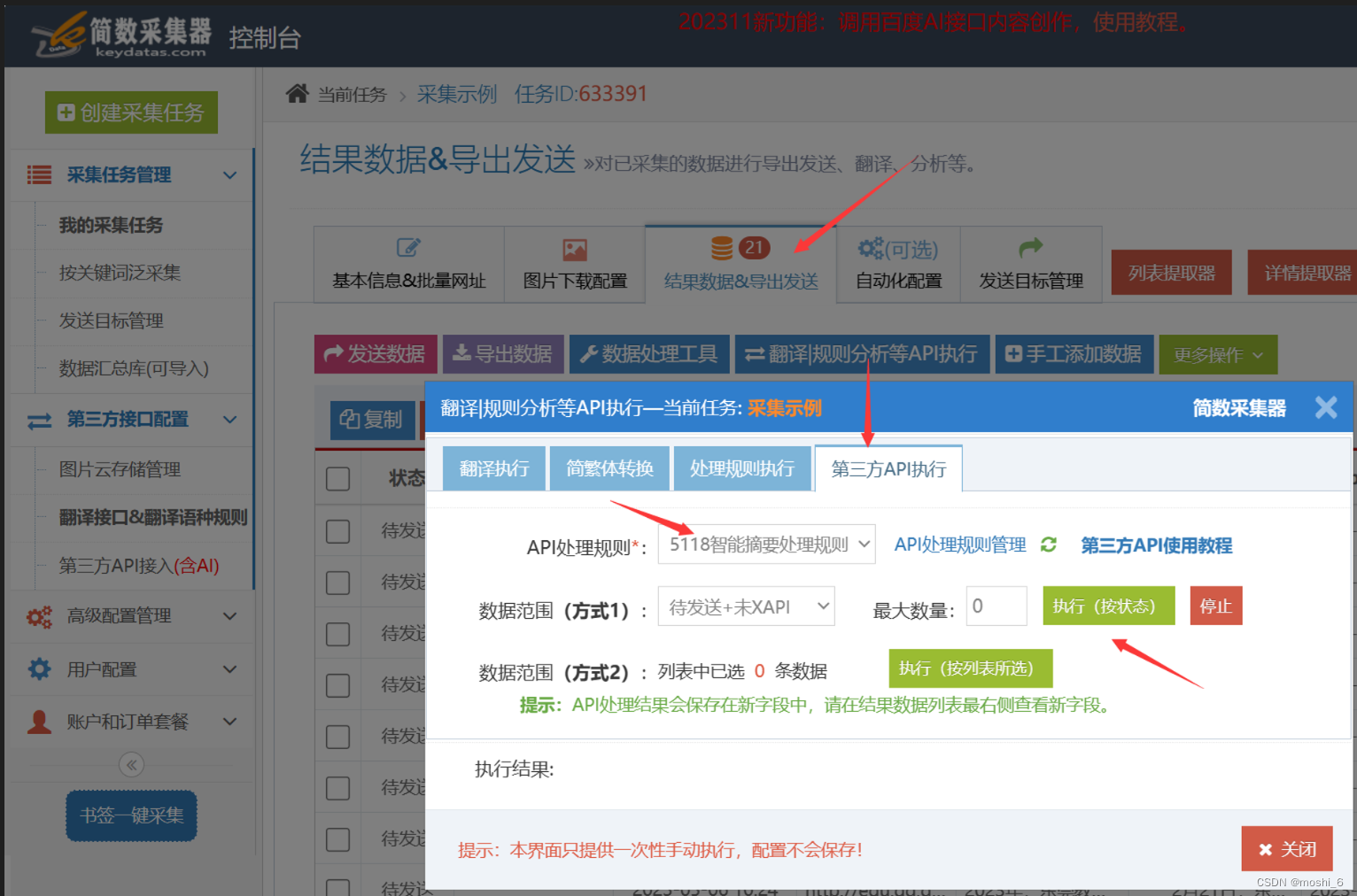
Task: Tick the header row checkbox beside 状态
Action: click(337, 479)
